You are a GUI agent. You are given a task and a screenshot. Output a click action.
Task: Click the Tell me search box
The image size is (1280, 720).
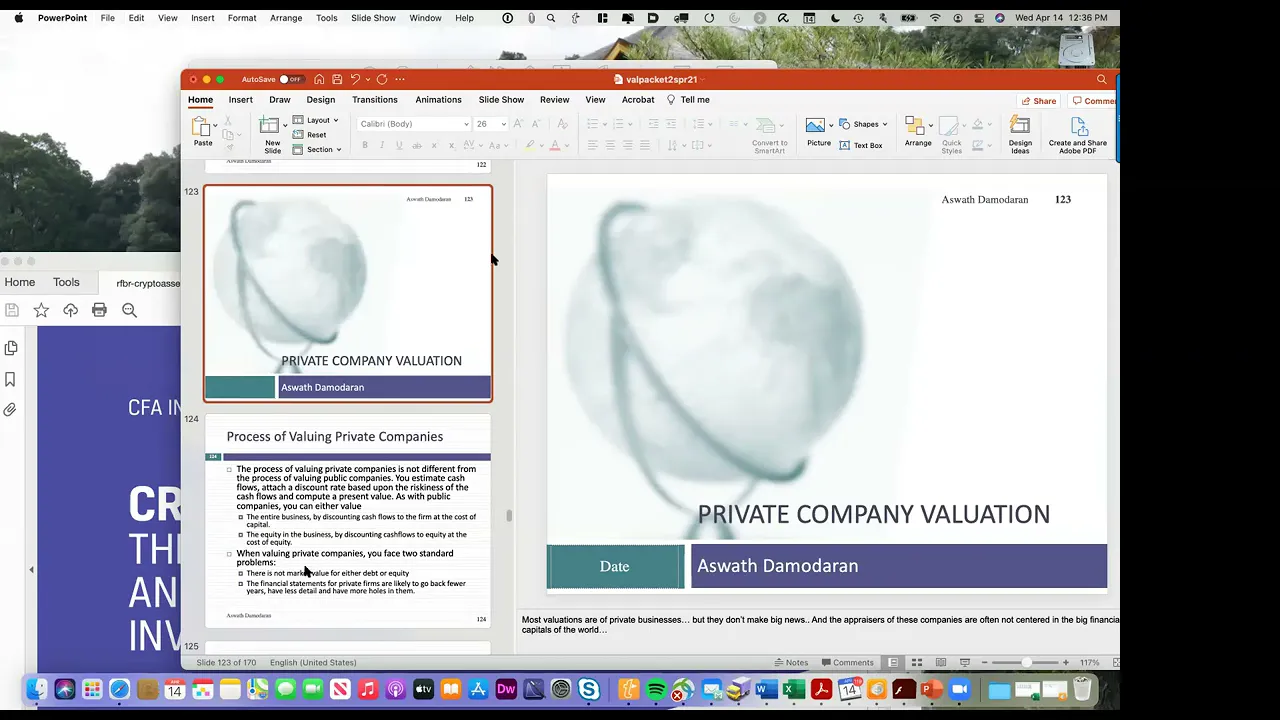tap(688, 100)
